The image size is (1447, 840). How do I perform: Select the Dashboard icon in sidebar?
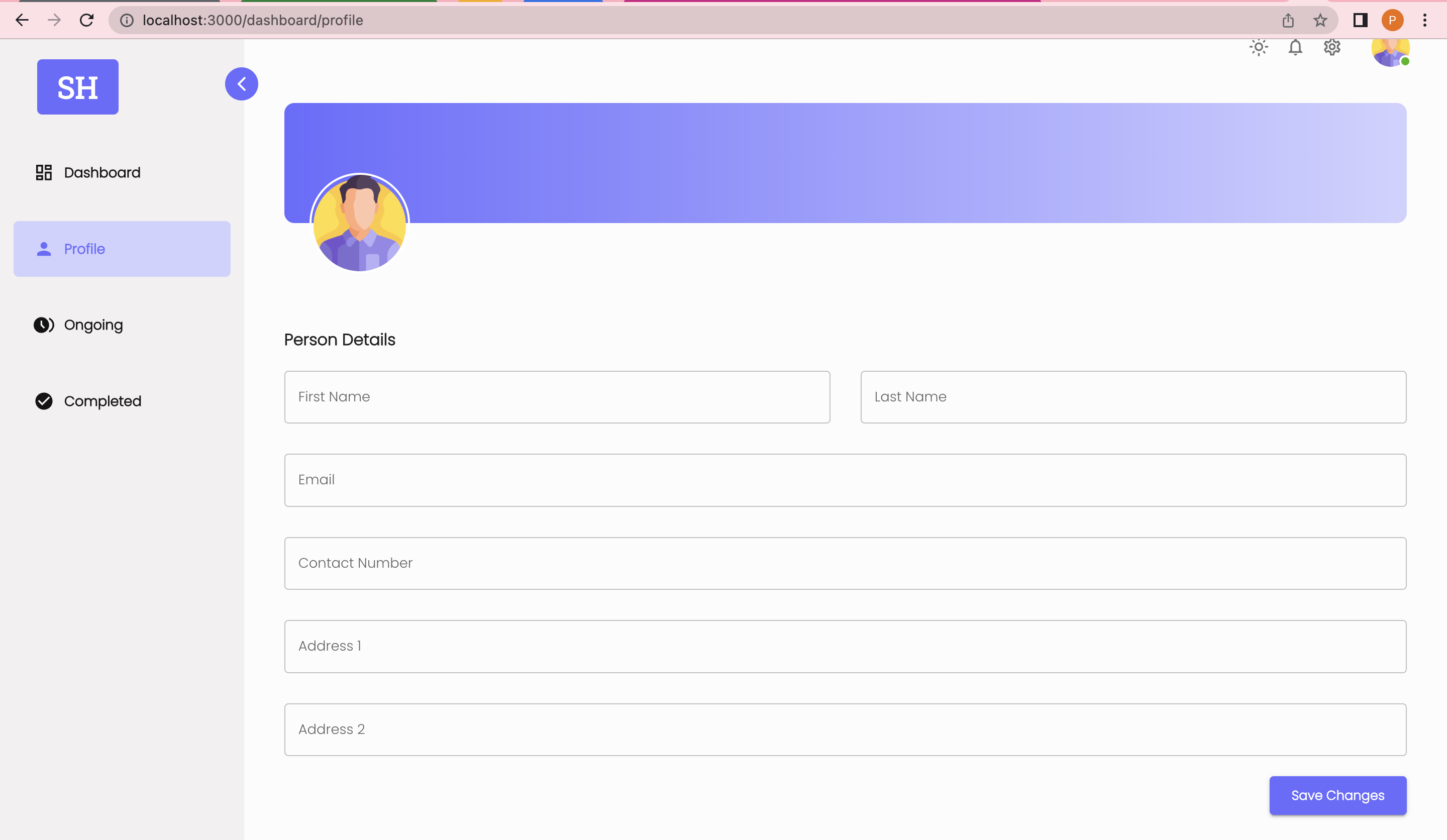[x=44, y=172]
